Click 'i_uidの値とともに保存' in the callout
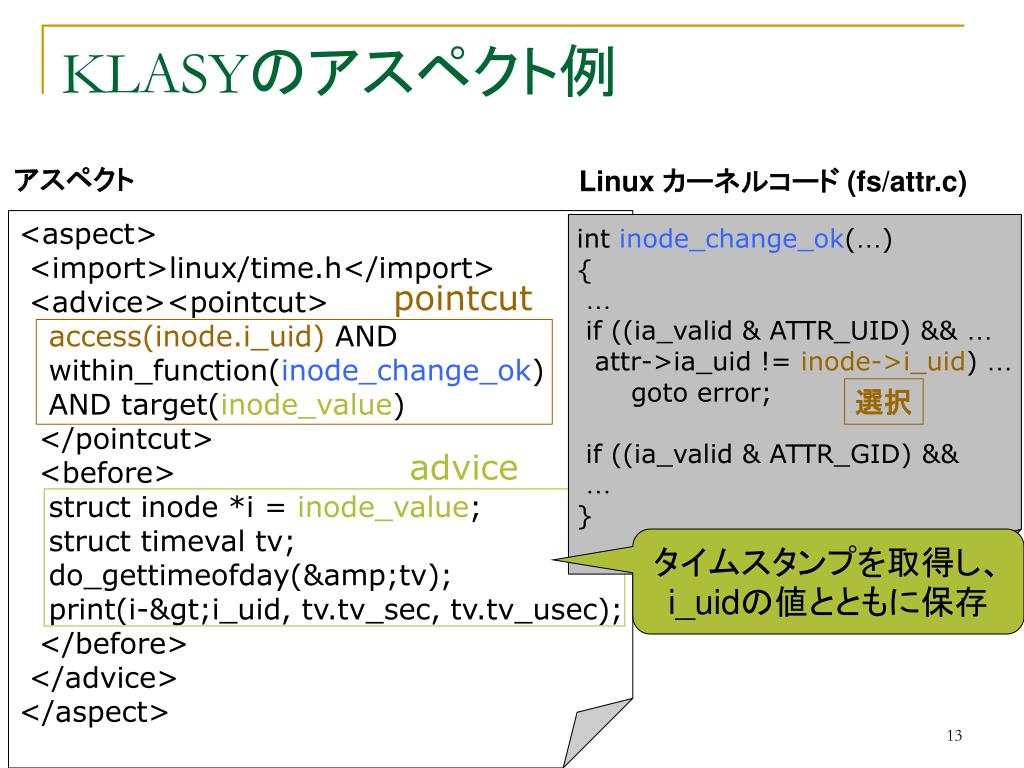This screenshot has height=768, width=1024. coord(827,602)
